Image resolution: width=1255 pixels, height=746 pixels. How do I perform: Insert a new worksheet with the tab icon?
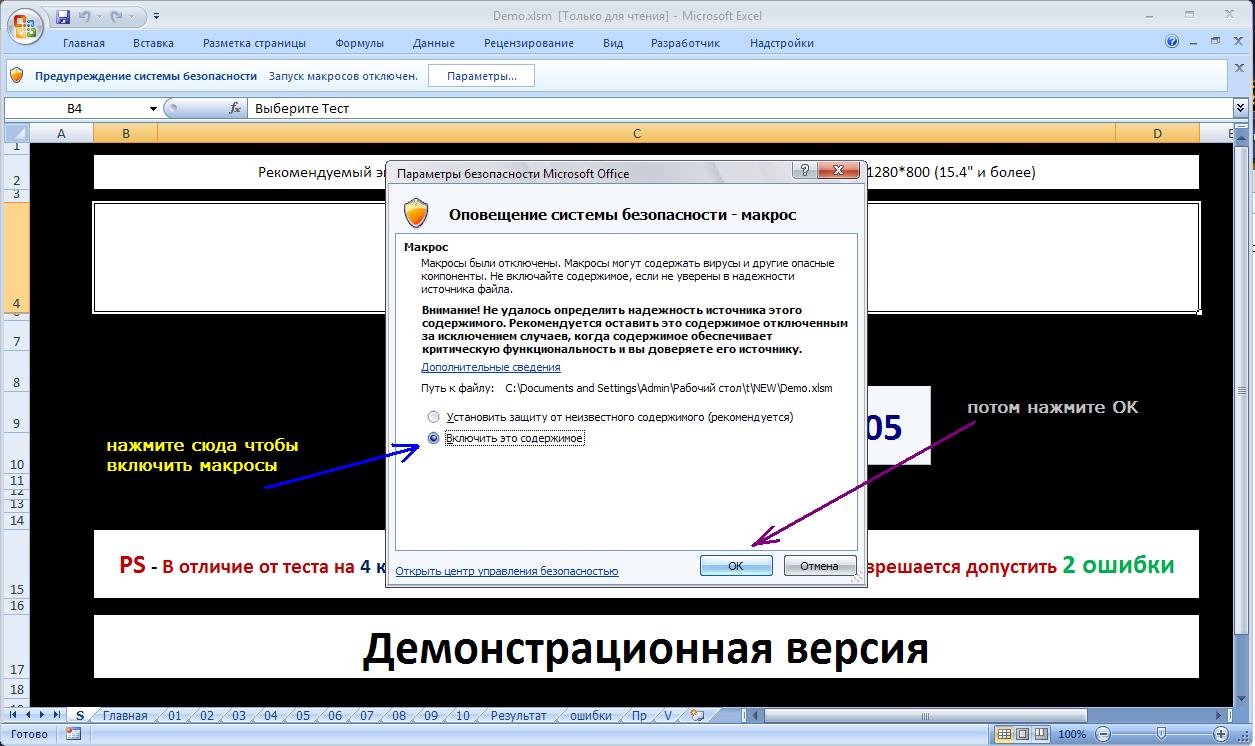pyautogui.click(x=697, y=716)
